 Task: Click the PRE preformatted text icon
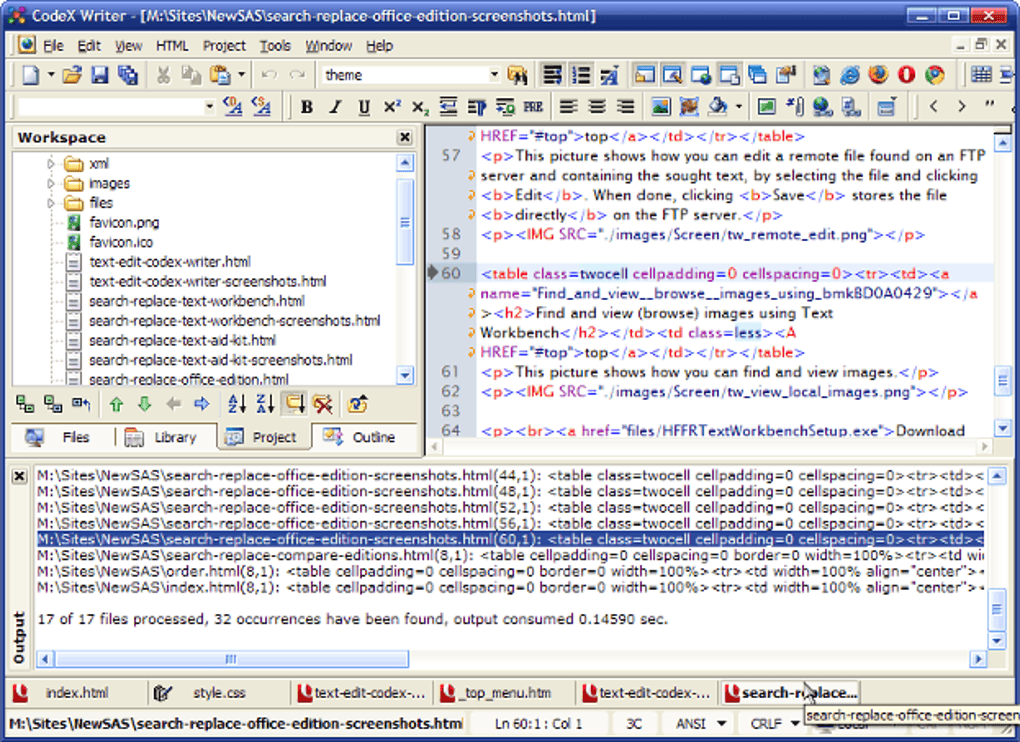coord(533,106)
